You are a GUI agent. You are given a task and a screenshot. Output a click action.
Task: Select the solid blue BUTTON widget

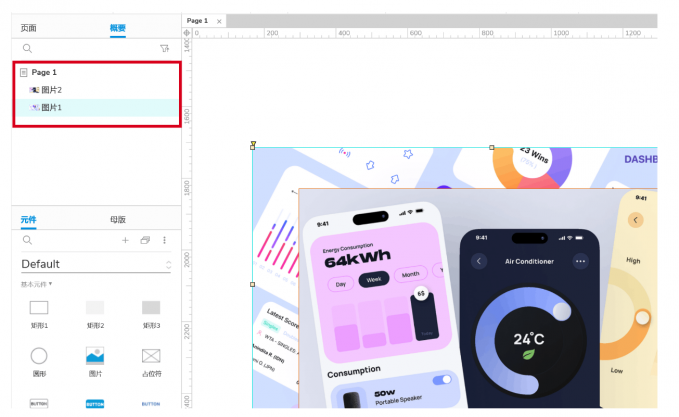tap(95, 404)
